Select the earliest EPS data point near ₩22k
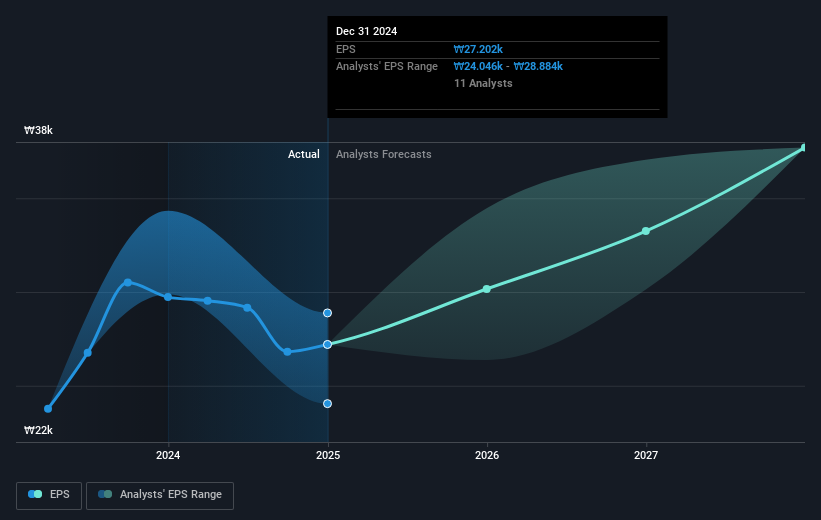Screen dimensions: 821x520 point(48,408)
